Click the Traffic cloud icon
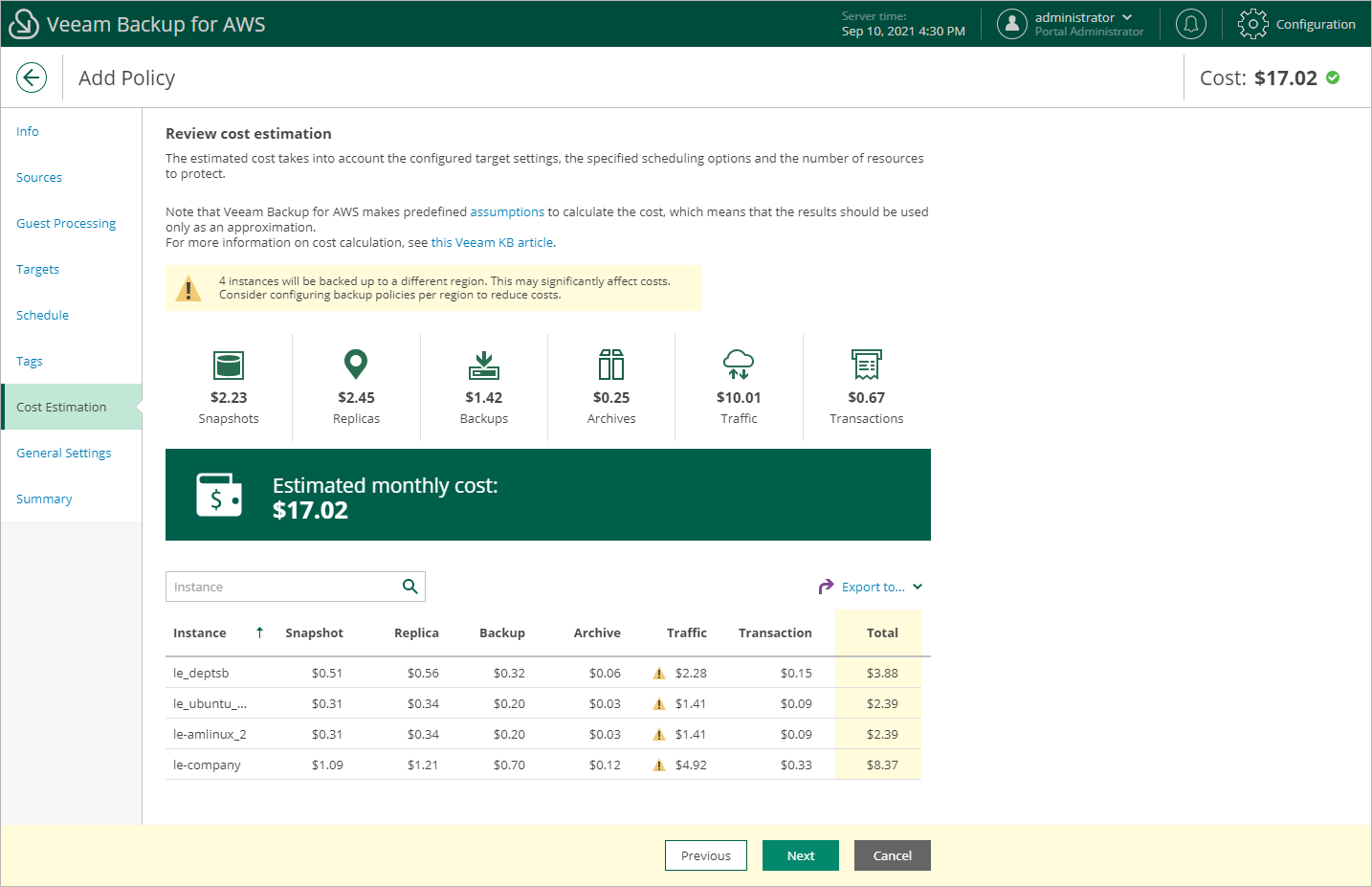 pos(739,365)
